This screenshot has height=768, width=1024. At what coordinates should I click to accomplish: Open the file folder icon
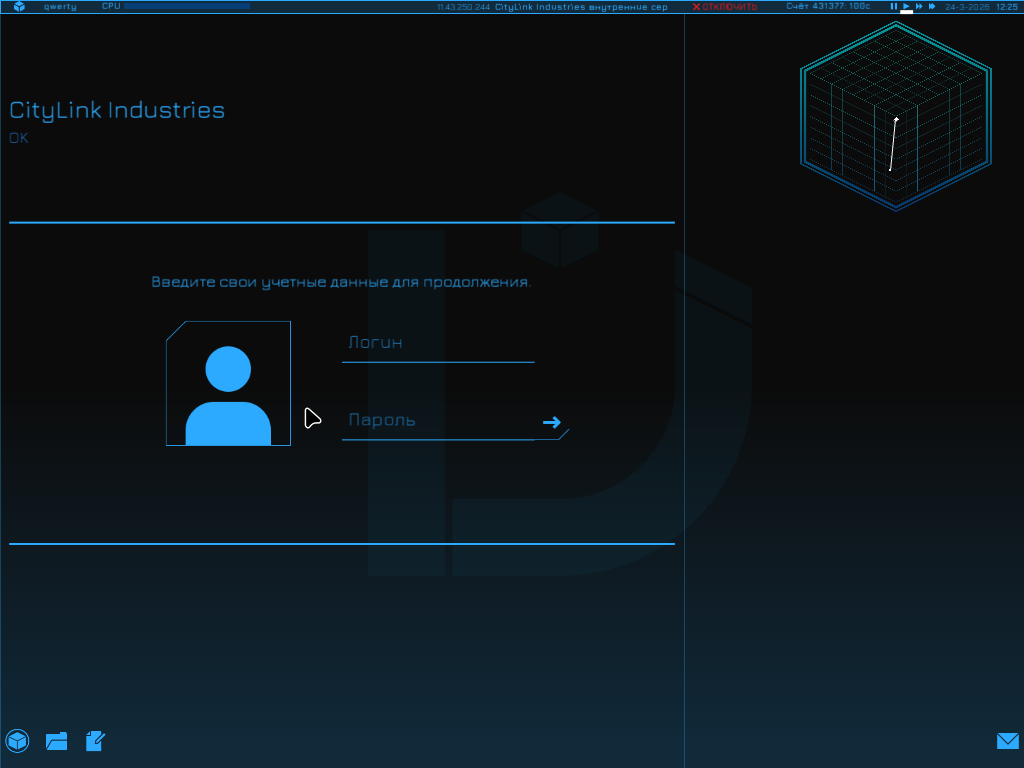[57, 741]
